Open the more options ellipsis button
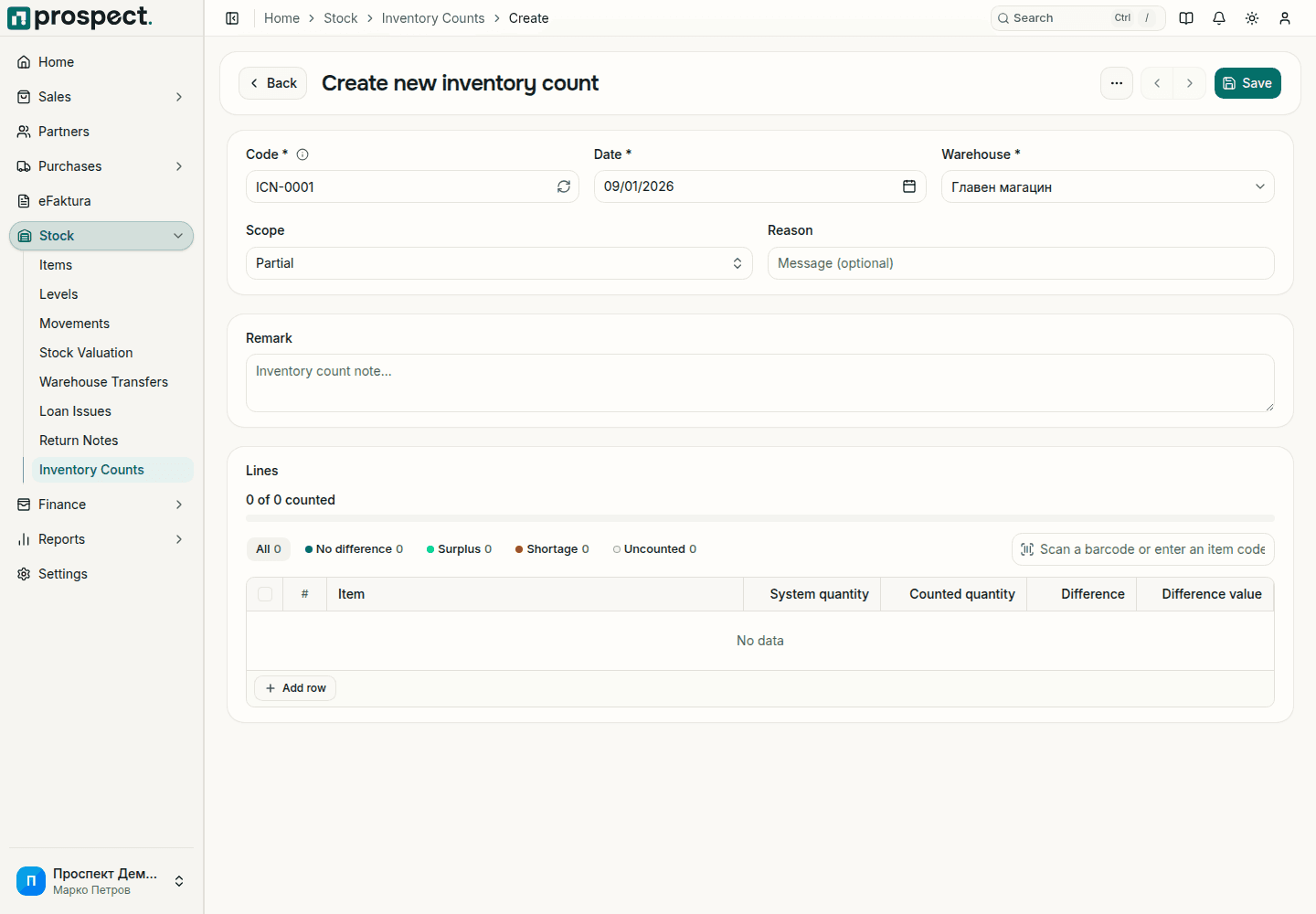This screenshot has width=1316, height=914. pos(1117,83)
